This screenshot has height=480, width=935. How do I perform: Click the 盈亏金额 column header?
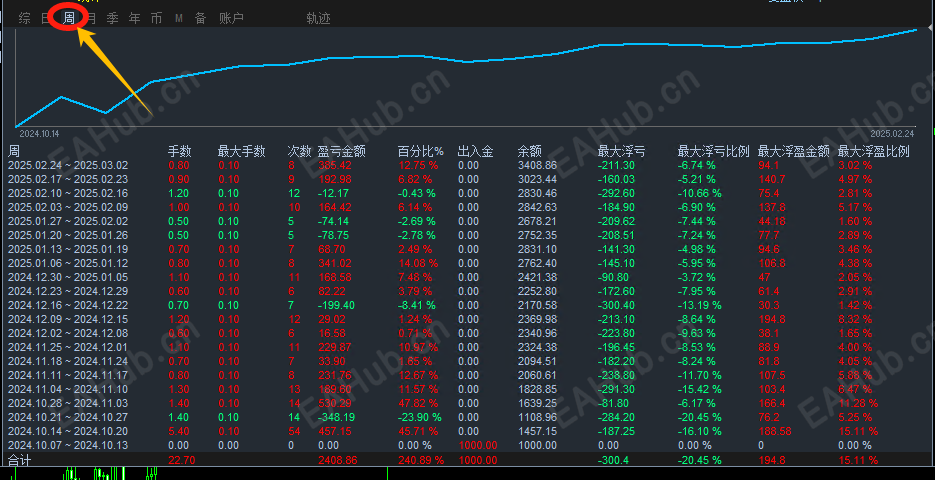342,151
